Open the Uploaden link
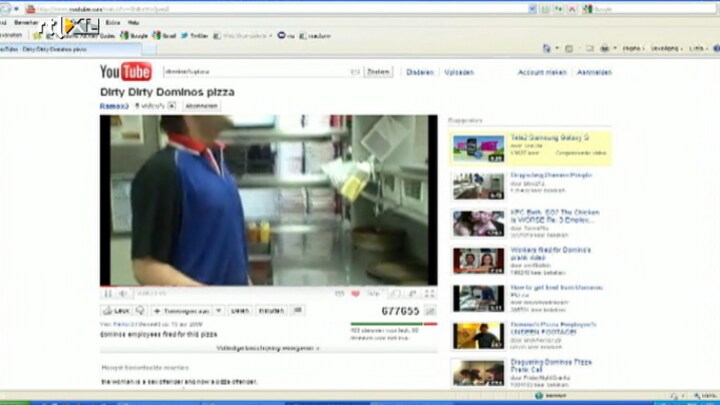 point(459,73)
